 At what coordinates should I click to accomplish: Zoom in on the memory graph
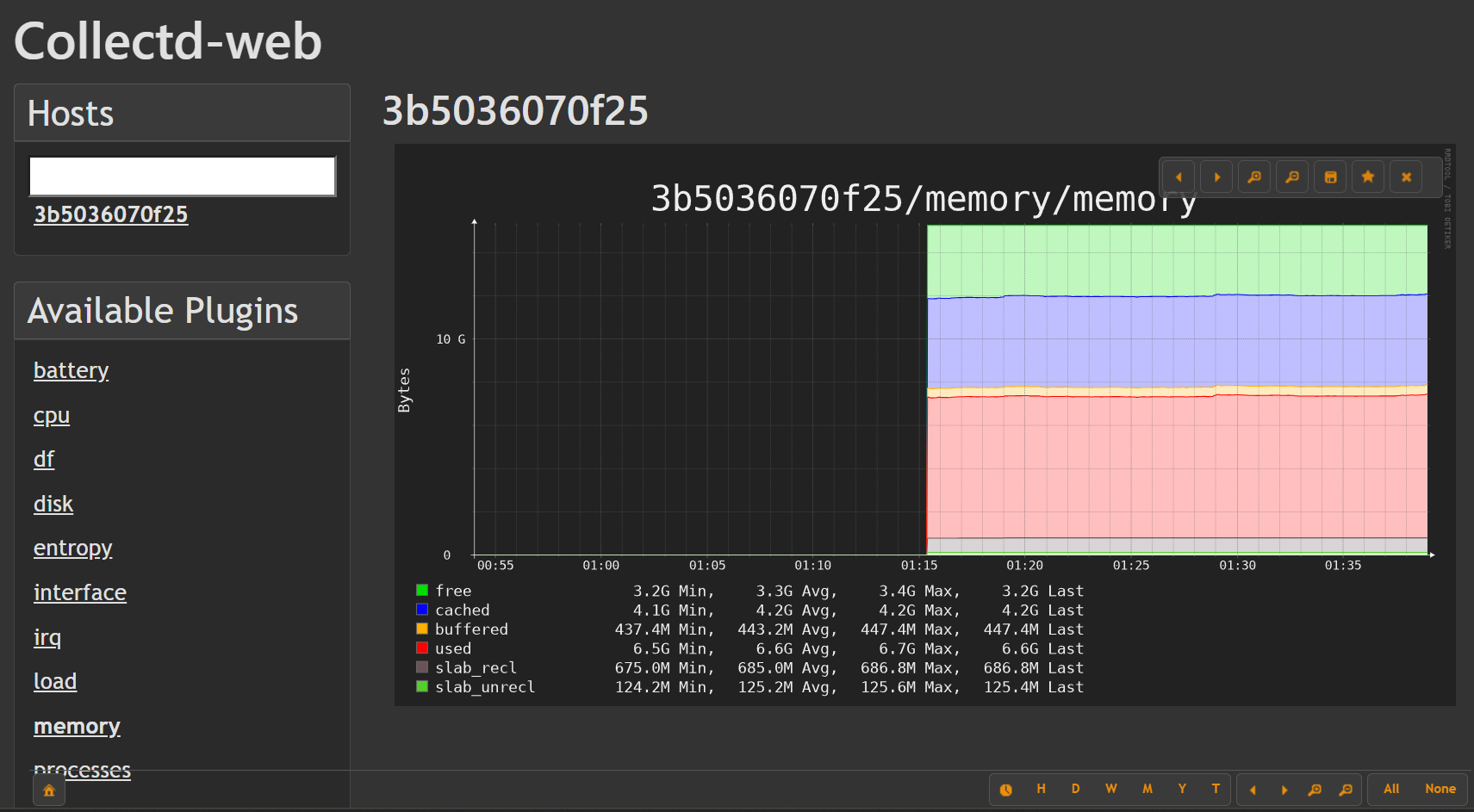[x=1254, y=177]
